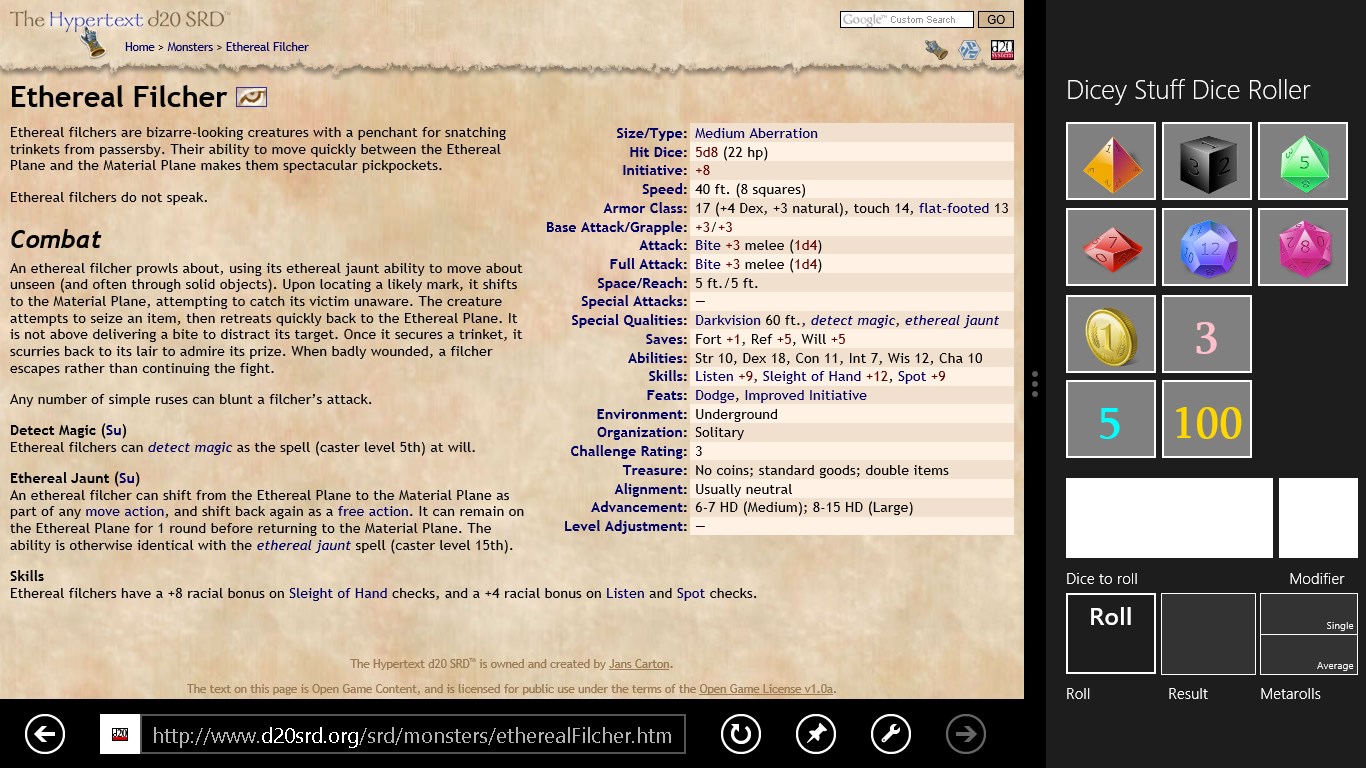Go back with the browser back arrow
The image size is (1366, 768).
[44, 735]
